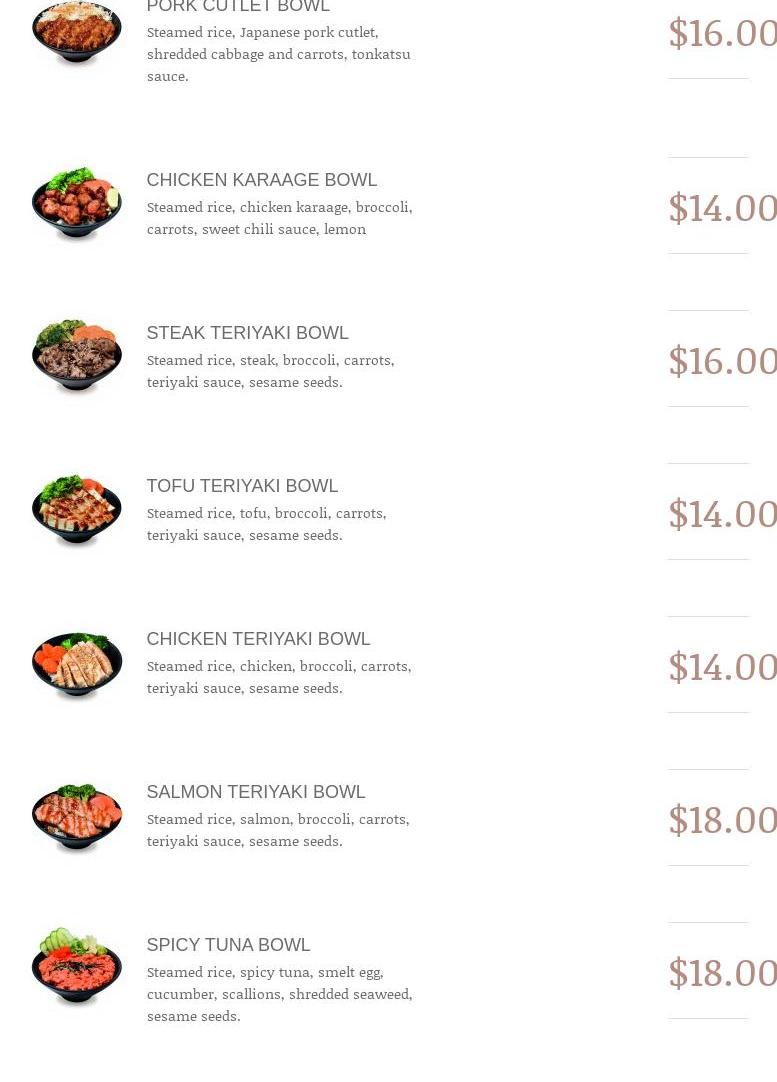777x1082 pixels.
Task: Open the CHICKEN KARAAGE BOWL title
Action: pos(261,180)
